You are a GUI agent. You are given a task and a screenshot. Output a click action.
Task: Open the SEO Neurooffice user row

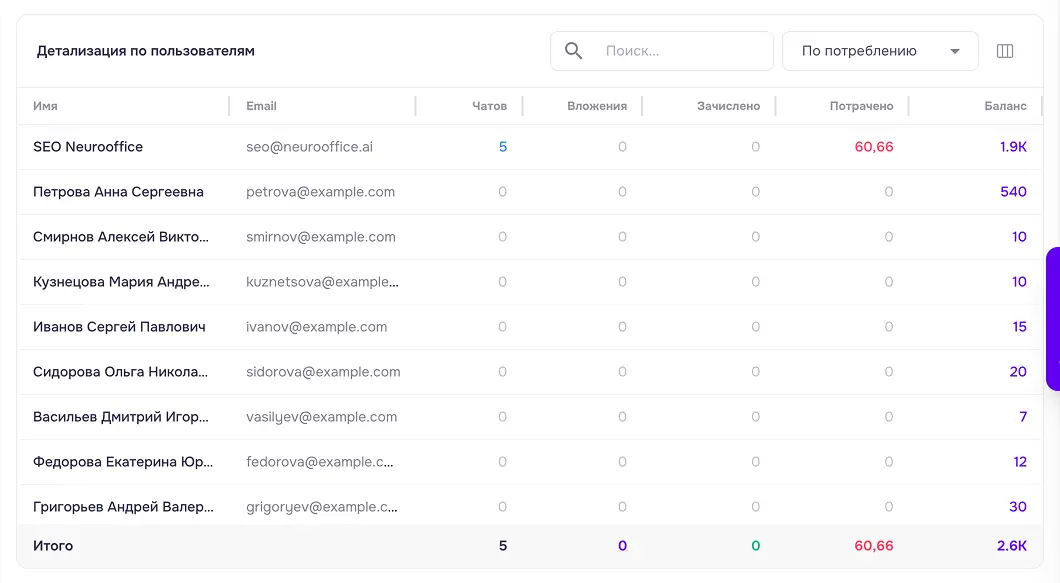530,147
